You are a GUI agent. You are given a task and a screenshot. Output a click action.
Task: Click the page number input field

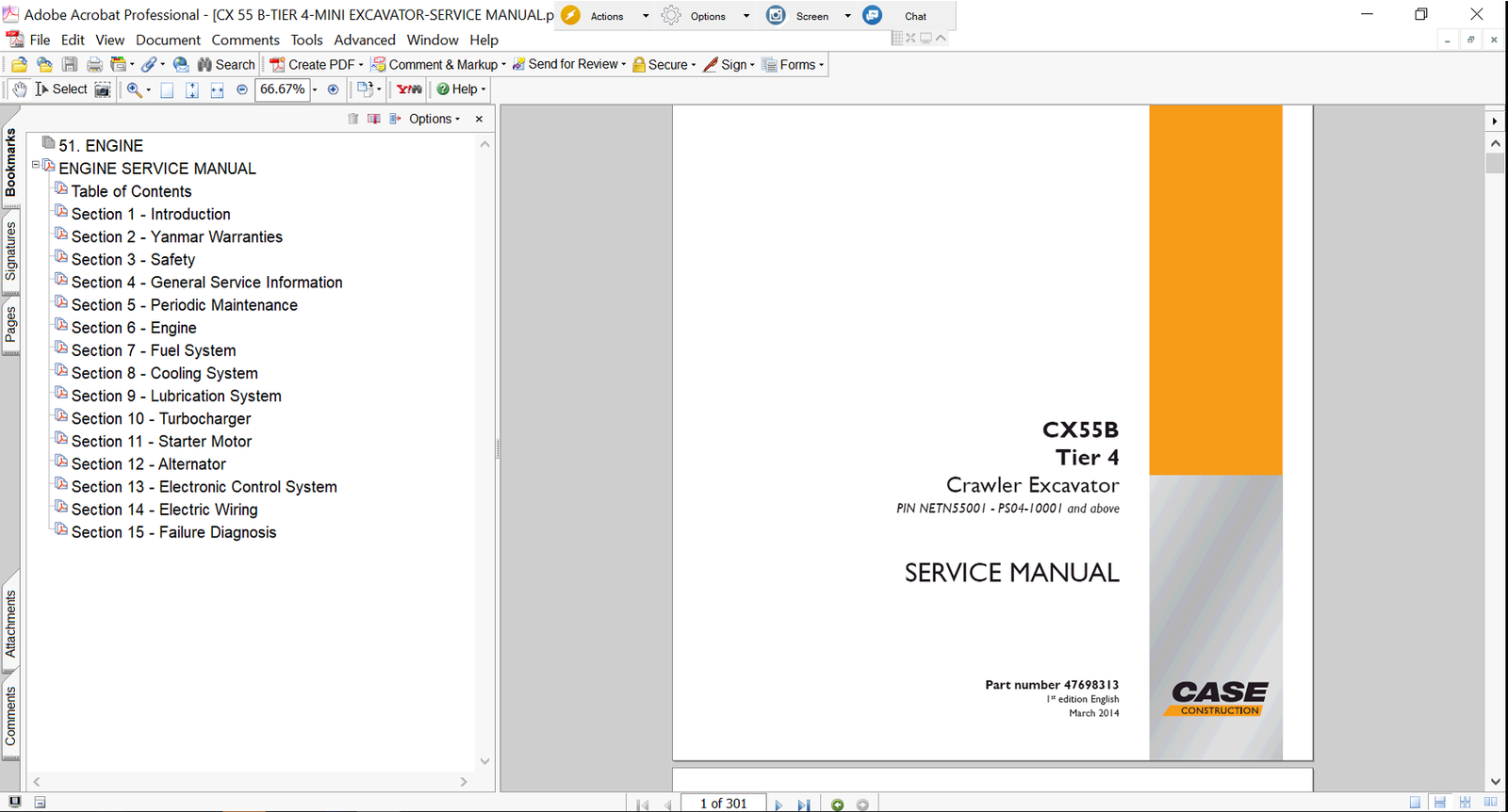(723, 804)
